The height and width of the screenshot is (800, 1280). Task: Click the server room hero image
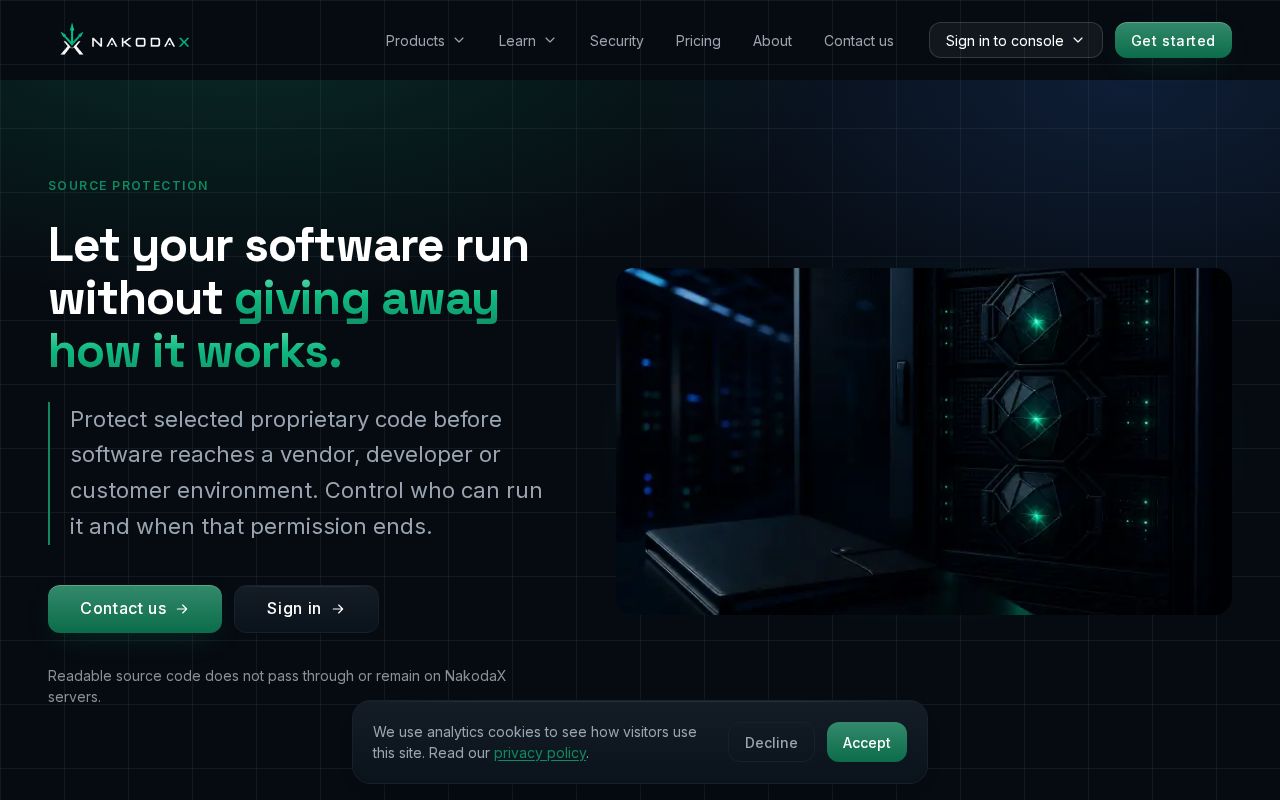coord(924,441)
